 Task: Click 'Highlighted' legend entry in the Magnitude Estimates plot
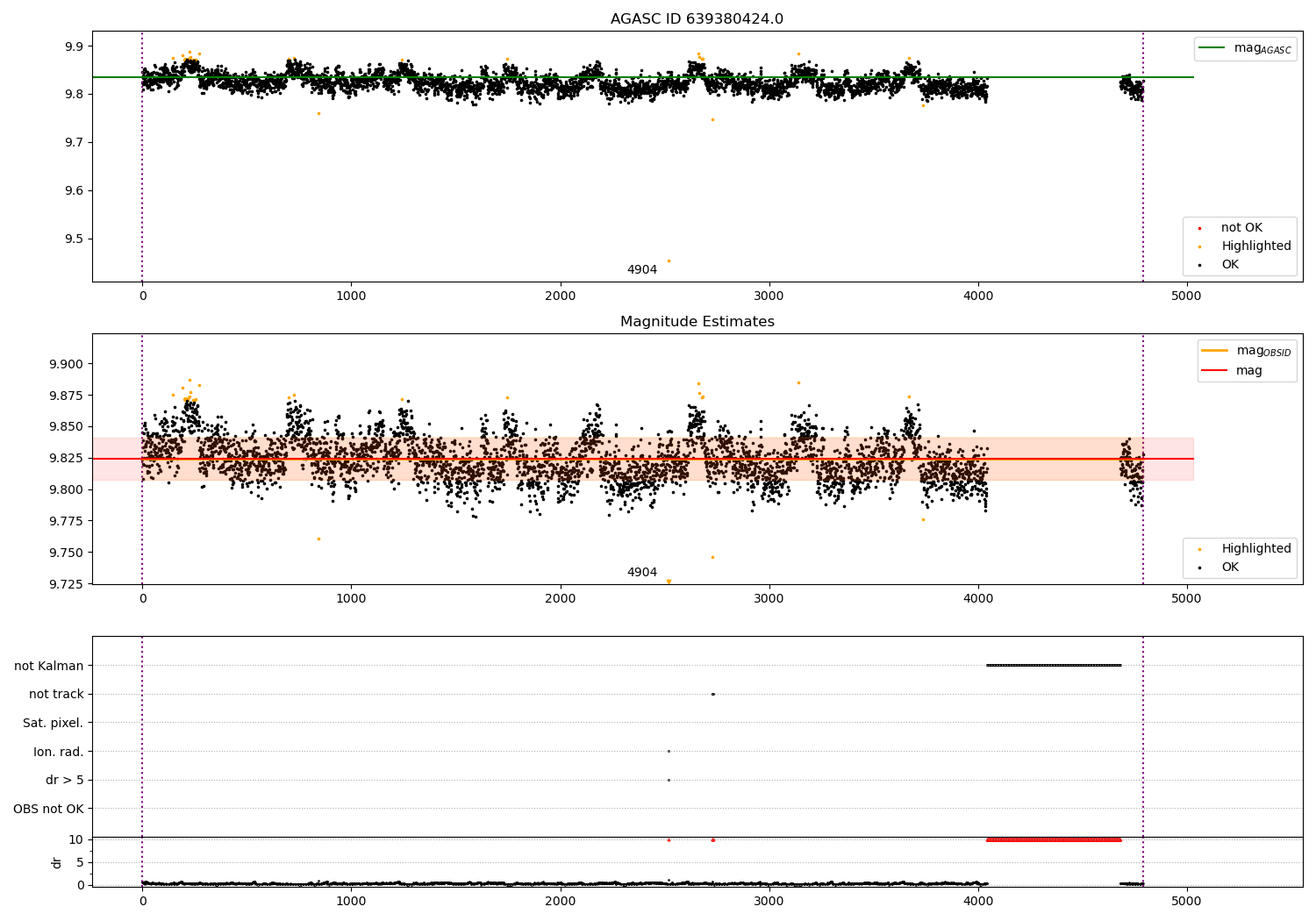[x=1256, y=549]
